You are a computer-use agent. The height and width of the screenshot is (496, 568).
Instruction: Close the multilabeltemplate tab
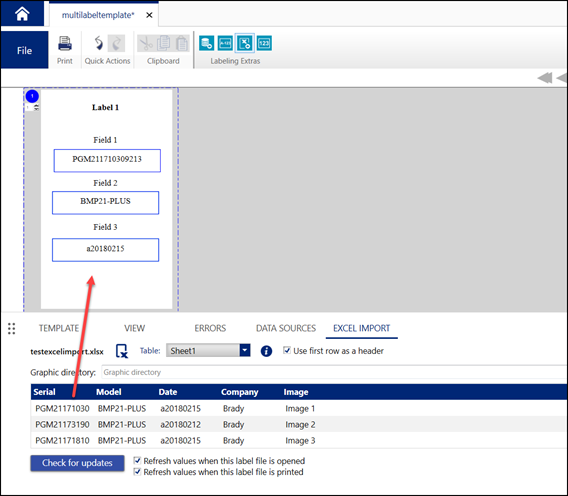pyautogui.click(x=149, y=15)
